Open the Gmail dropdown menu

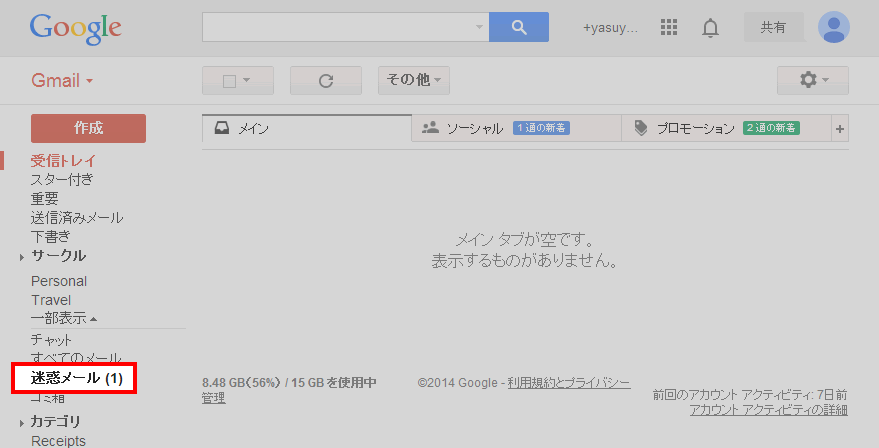point(62,80)
